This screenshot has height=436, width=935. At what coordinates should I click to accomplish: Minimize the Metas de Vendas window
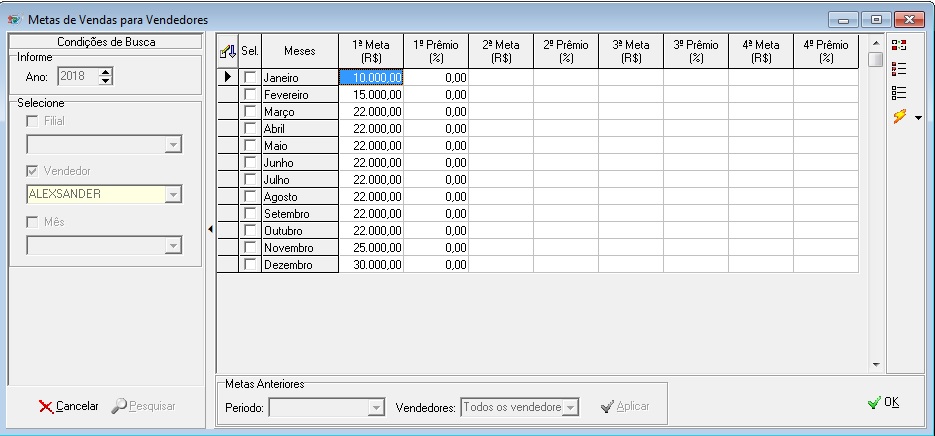[x=843, y=20]
